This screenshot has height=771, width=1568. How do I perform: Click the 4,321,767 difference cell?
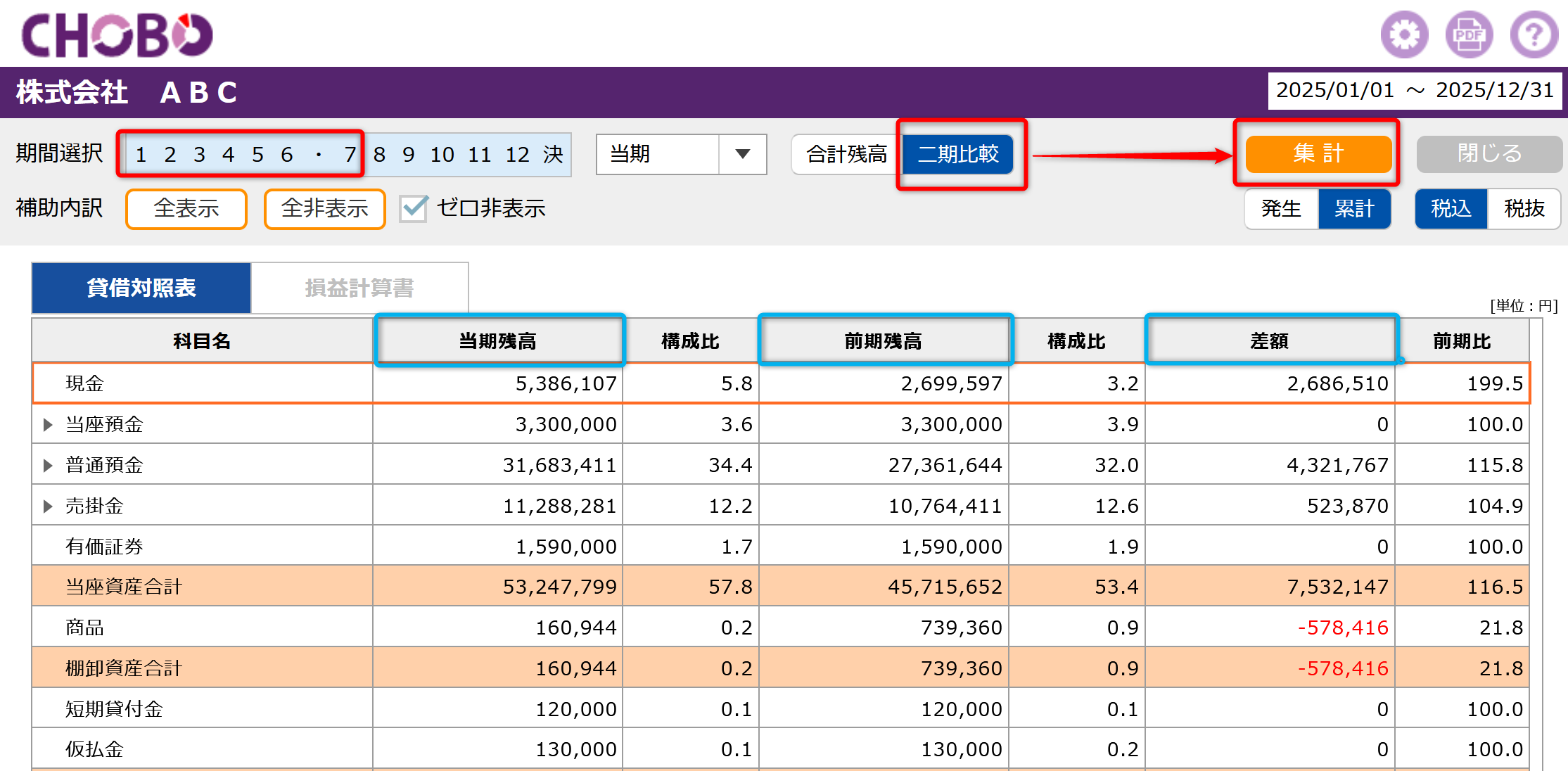1270,465
